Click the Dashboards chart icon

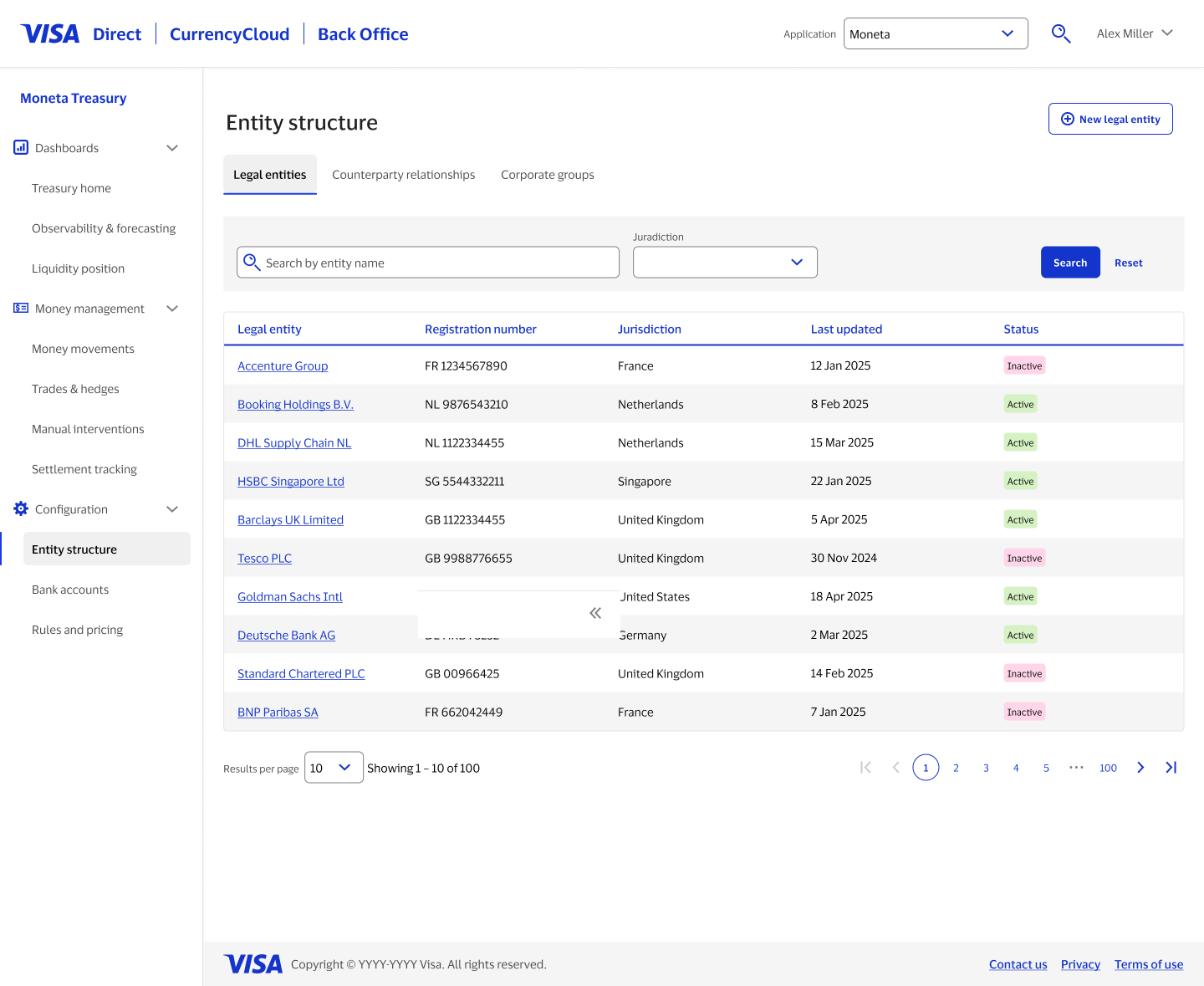coord(21,147)
